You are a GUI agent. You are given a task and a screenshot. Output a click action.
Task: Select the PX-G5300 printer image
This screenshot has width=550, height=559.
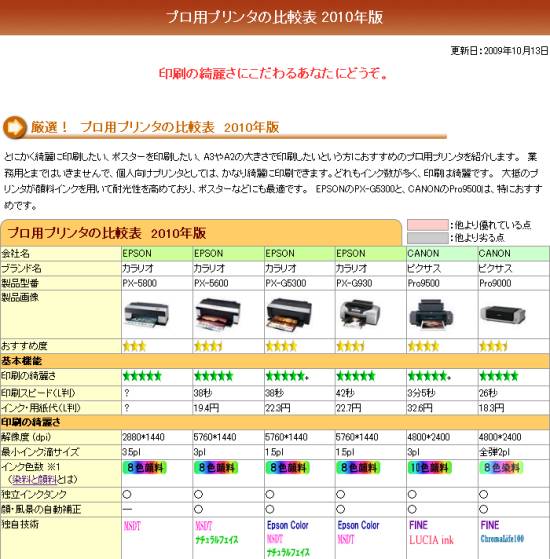(289, 314)
